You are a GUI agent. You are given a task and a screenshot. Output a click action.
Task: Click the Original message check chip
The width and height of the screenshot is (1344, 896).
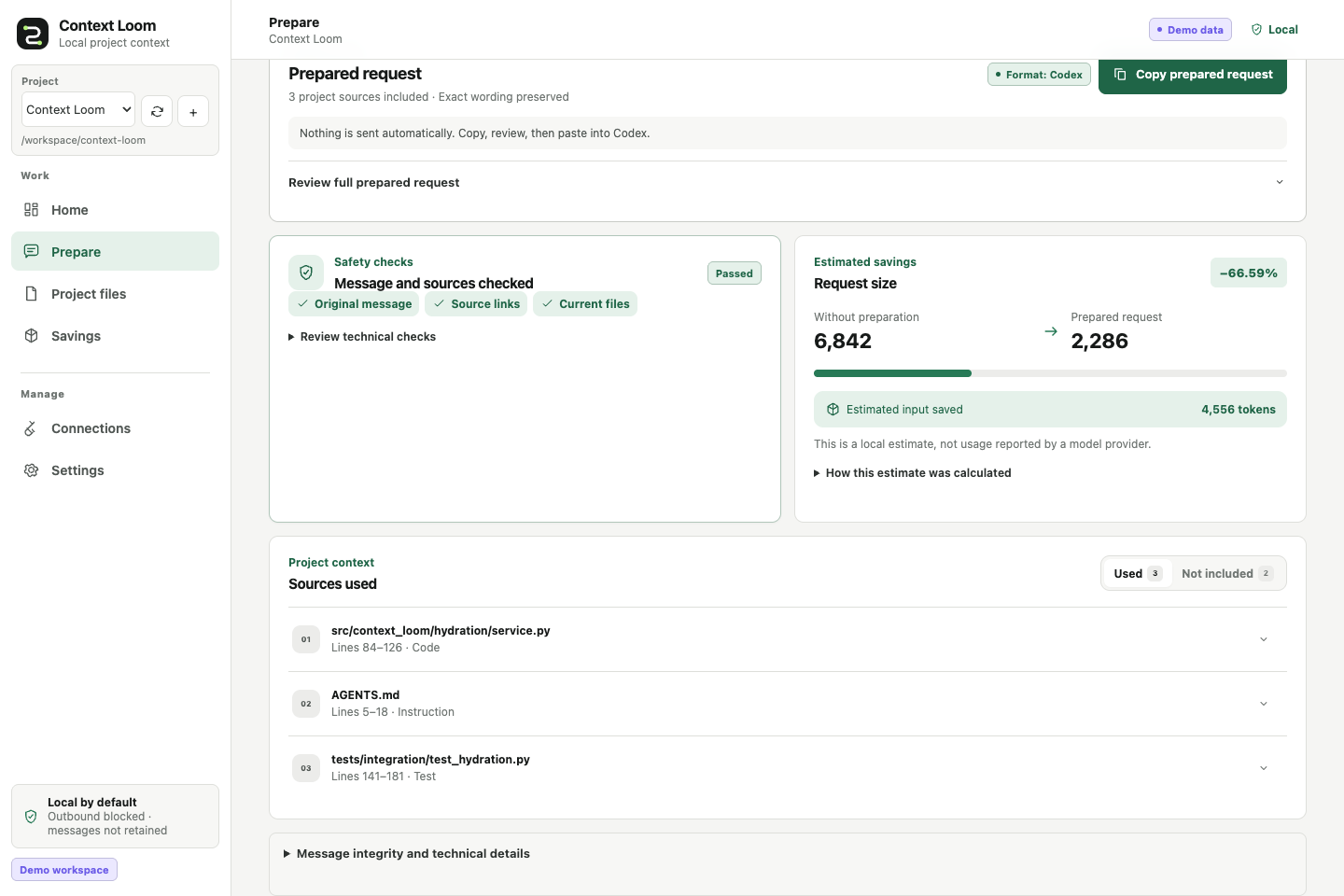pyautogui.click(x=355, y=304)
